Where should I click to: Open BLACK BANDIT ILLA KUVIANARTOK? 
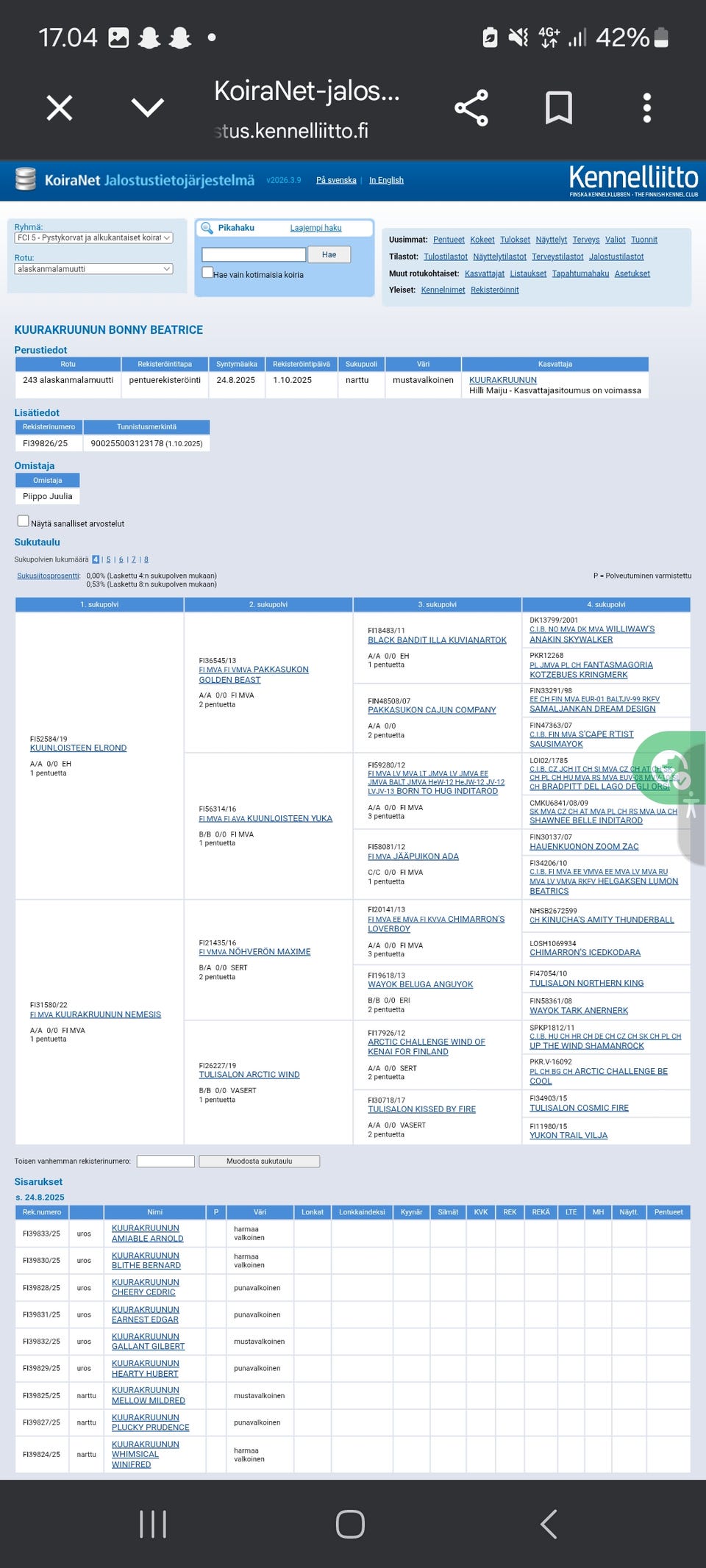pyautogui.click(x=437, y=640)
